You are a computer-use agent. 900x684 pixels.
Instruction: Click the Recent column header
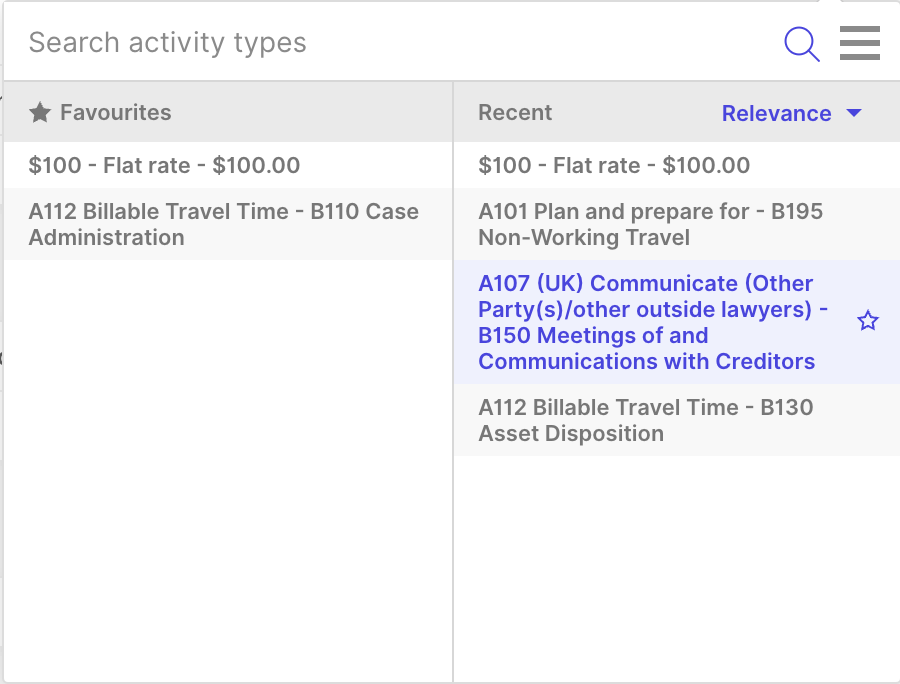[515, 113]
